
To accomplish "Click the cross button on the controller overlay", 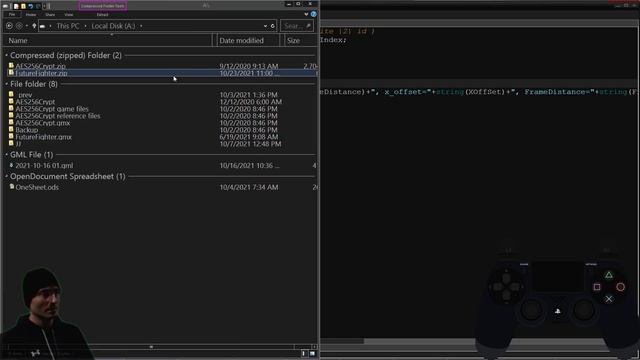I will [609, 299].
